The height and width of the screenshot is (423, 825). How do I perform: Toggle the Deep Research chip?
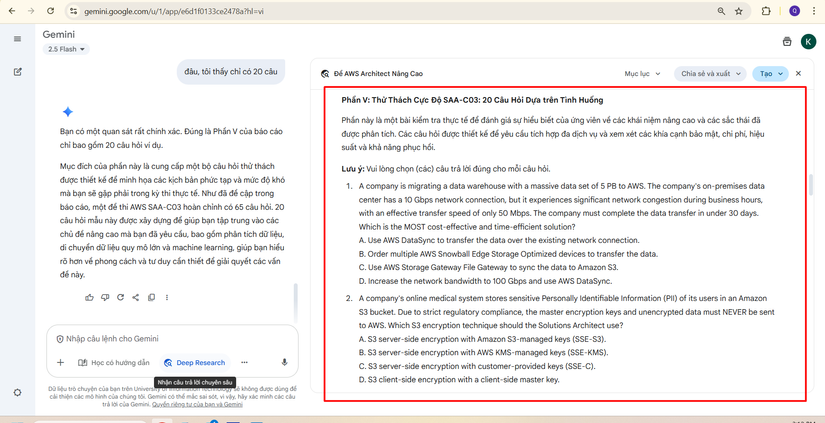[x=195, y=362]
